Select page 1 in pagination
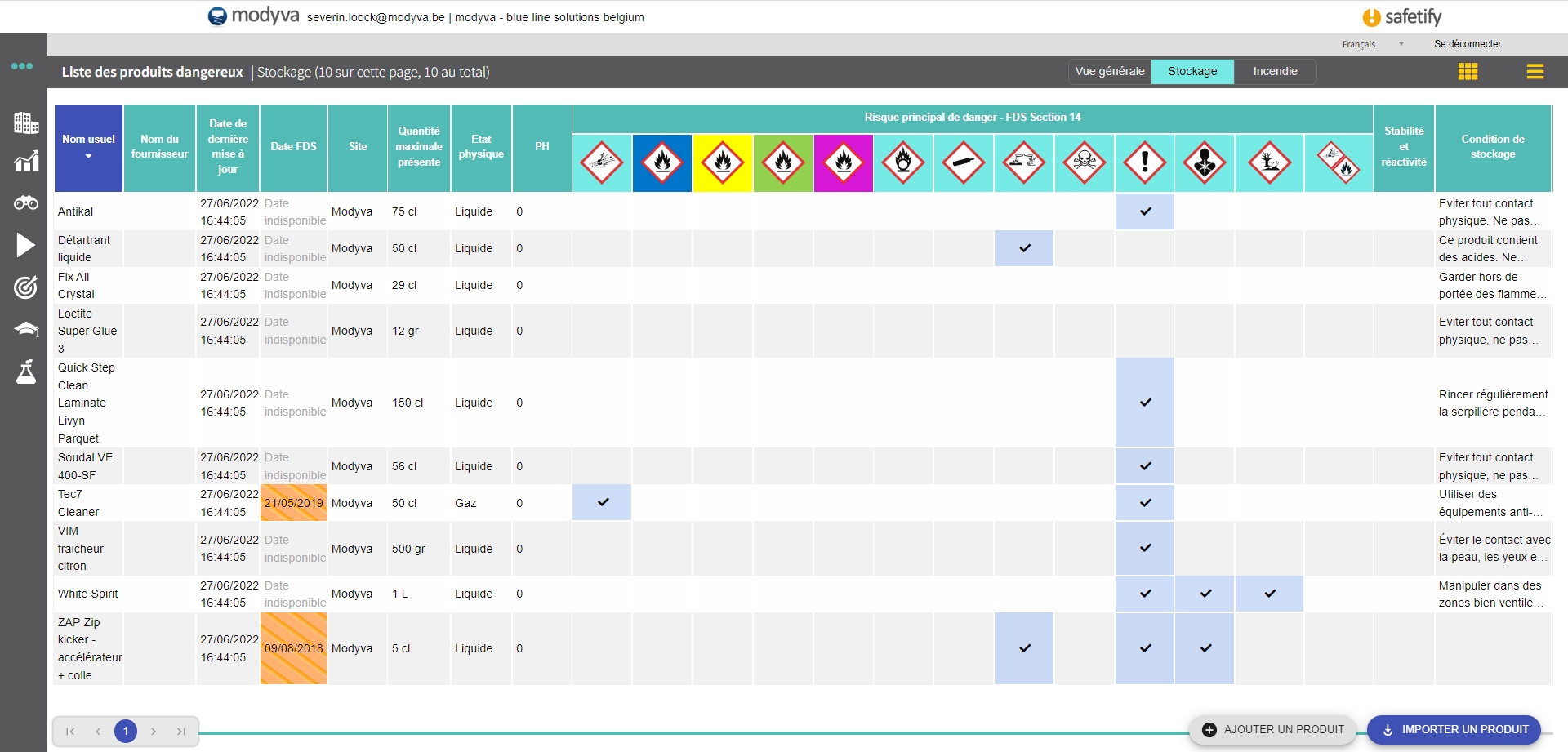This screenshot has width=1568, height=752. coord(126,732)
